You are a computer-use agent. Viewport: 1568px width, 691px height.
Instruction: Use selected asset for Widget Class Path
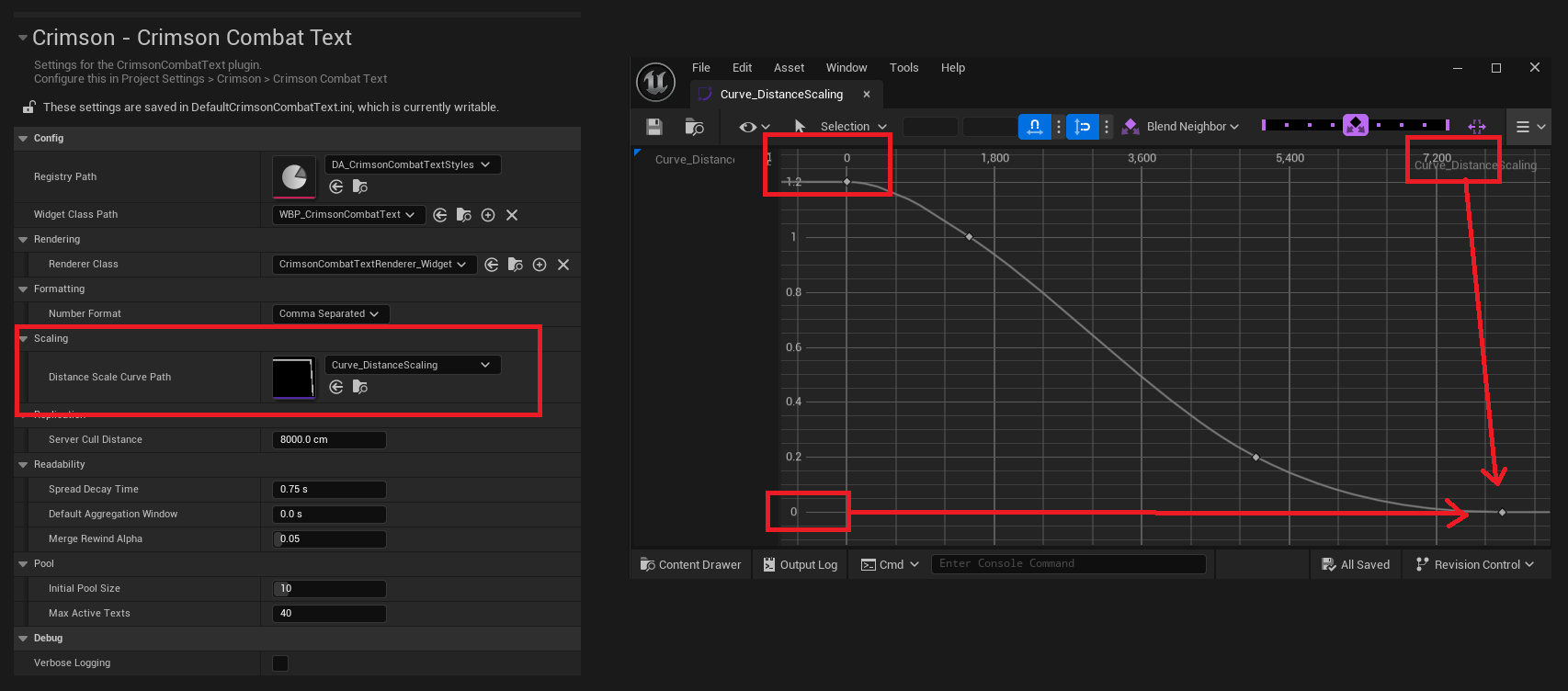click(440, 215)
